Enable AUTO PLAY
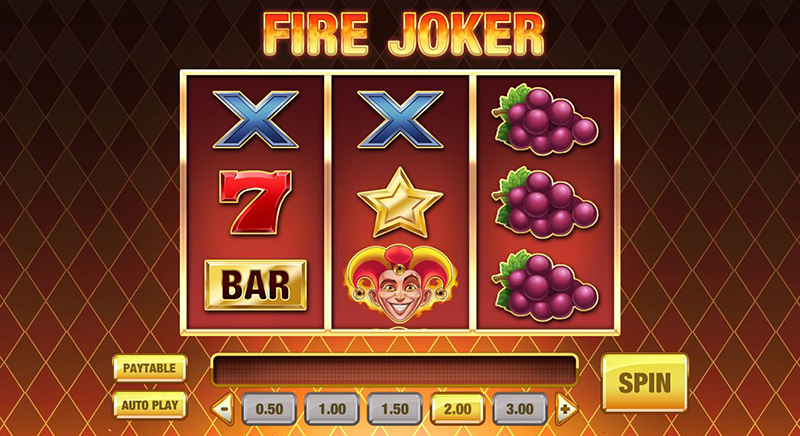The image size is (800, 436). (x=149, y=405)
